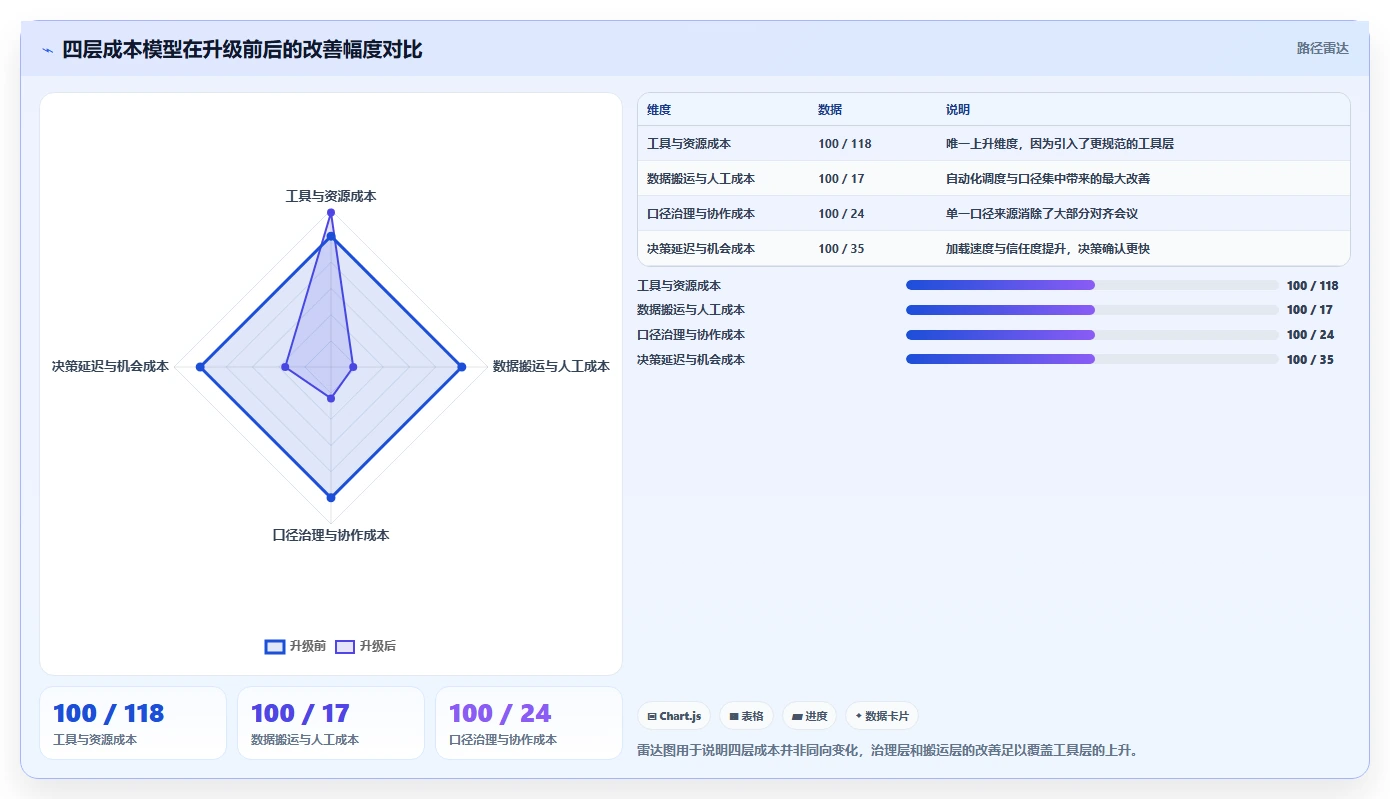Click the 工具与资源成本 label in the progress list
Viewport: 1390px width, 799px height.
679,286
